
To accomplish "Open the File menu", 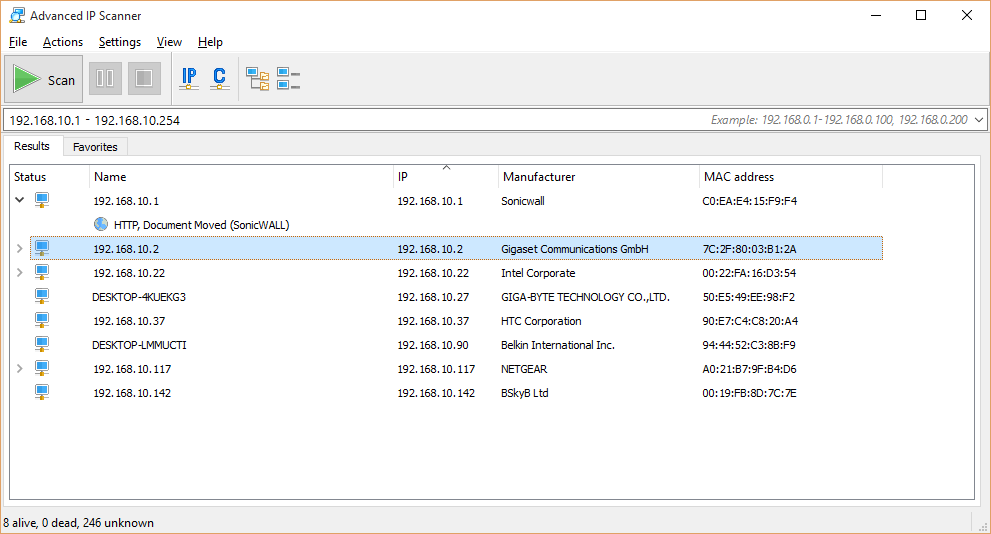I will [x=18, y=42].
